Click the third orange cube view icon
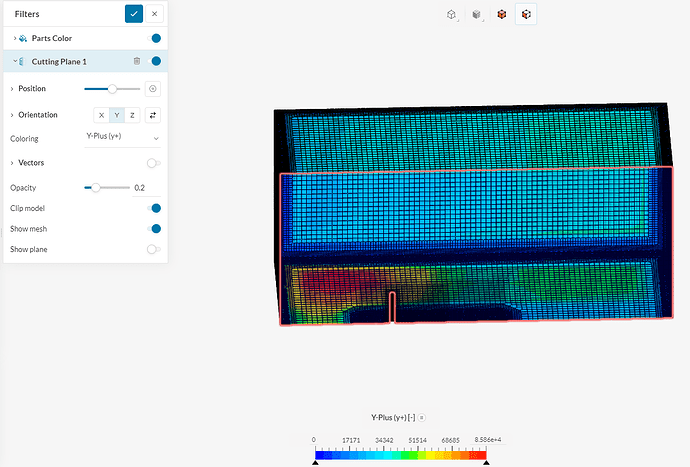 pyautogui.click(x=502, y=14)
